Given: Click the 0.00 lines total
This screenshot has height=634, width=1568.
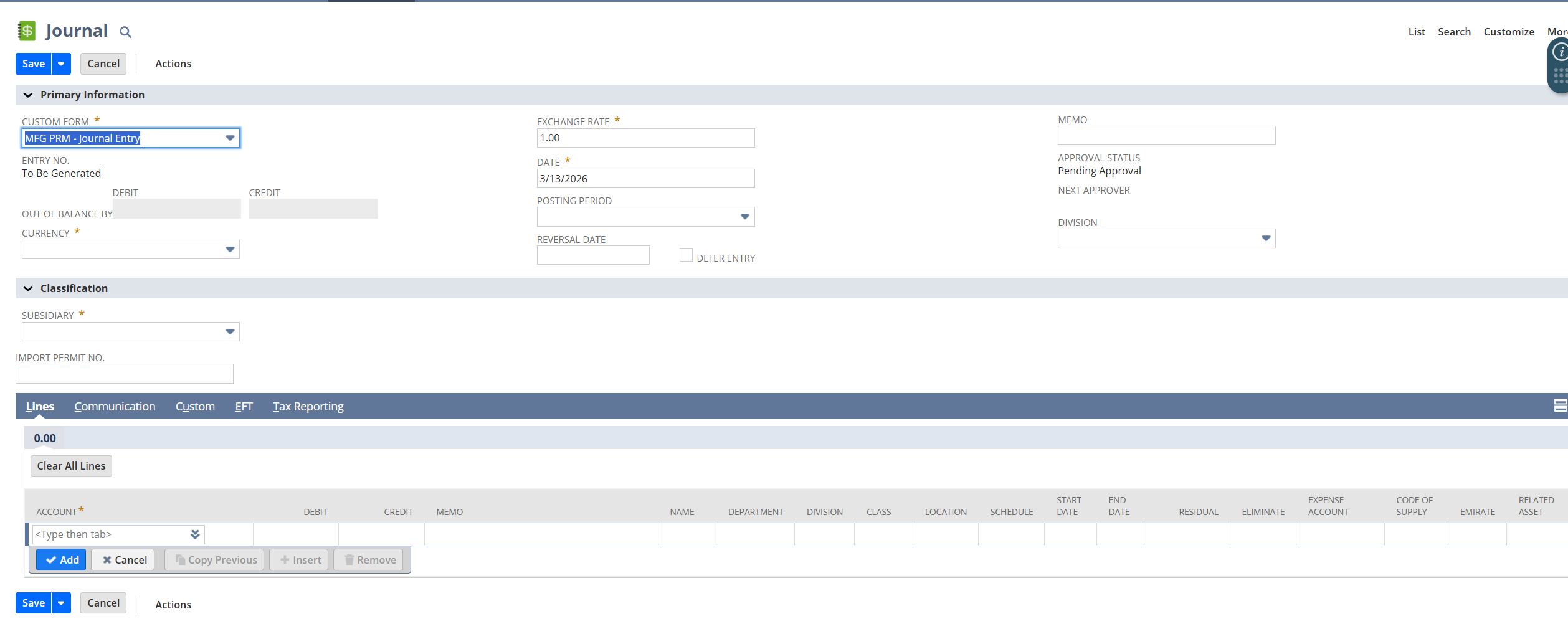Looking at the screenshot, I should pos(45,438).
